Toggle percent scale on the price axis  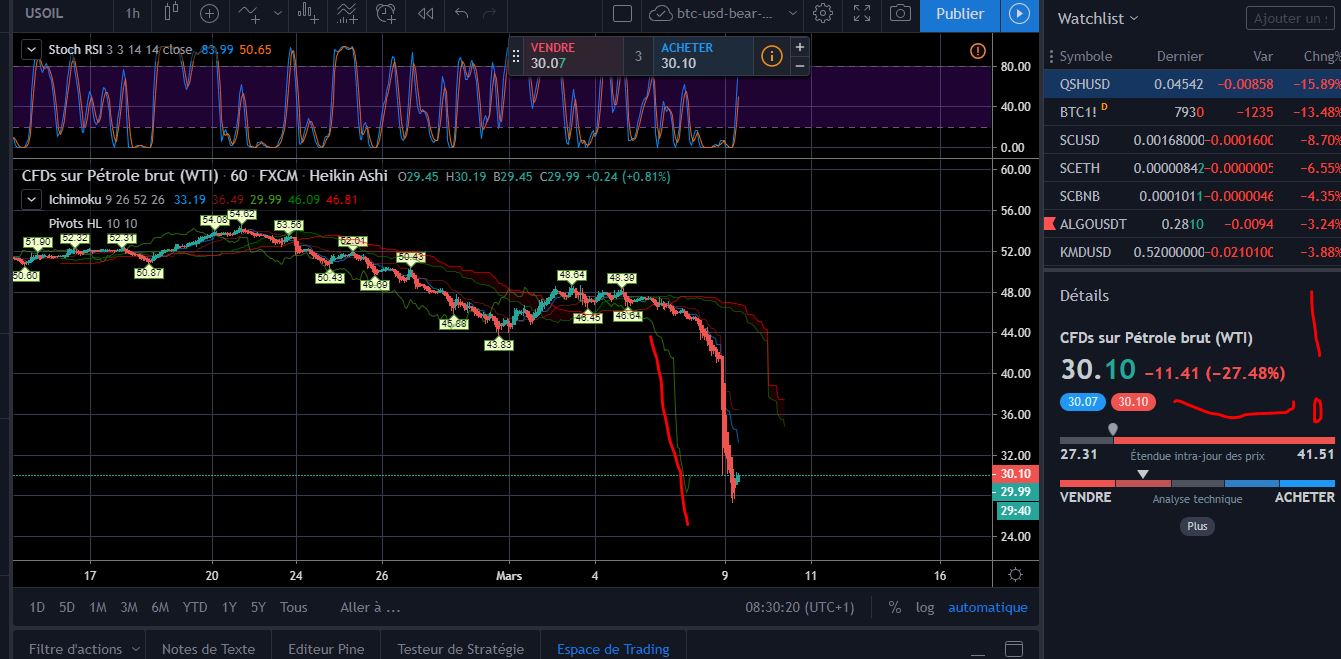894,607
